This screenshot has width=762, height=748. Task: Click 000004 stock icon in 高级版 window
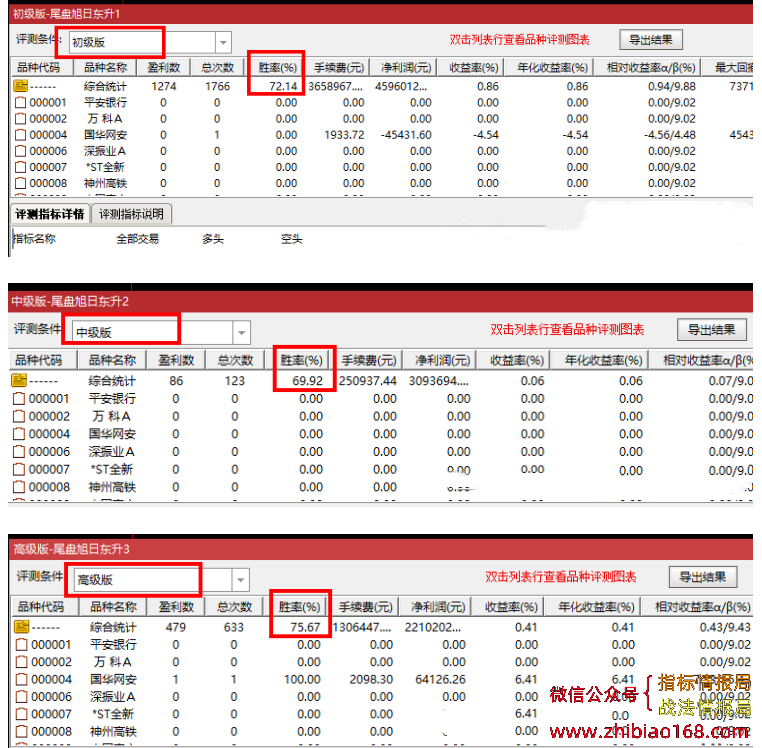point(22,679)
